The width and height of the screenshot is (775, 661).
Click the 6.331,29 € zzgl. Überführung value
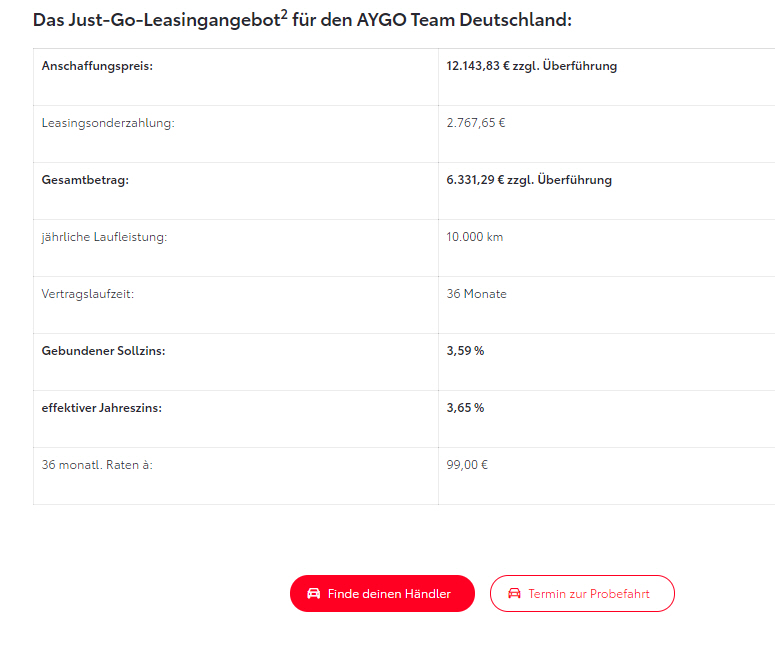tap(529, 180)
